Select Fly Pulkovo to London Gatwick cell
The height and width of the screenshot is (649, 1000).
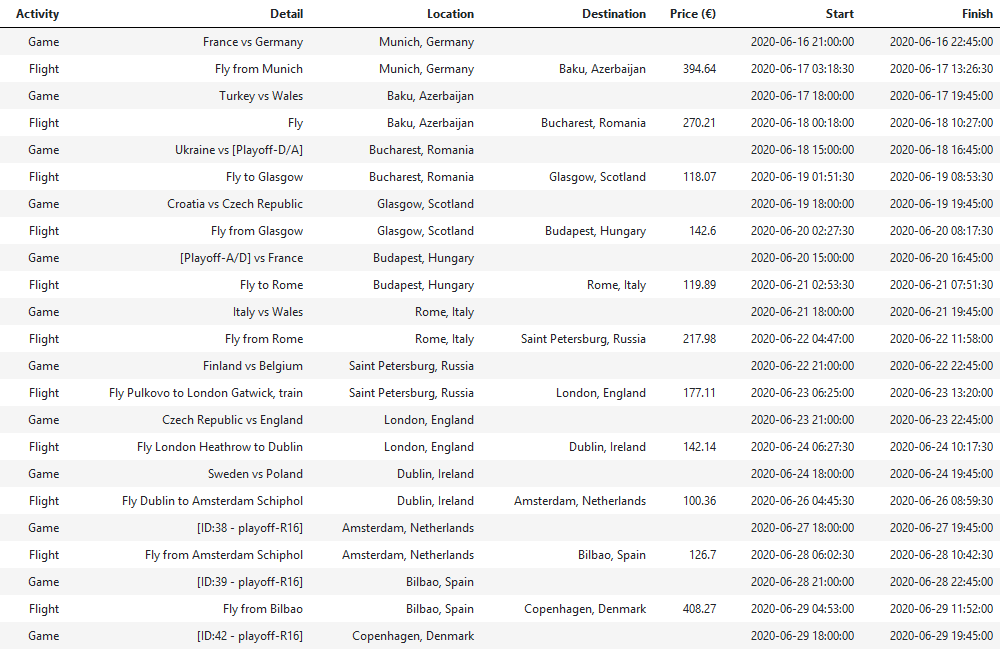(205, 393)
